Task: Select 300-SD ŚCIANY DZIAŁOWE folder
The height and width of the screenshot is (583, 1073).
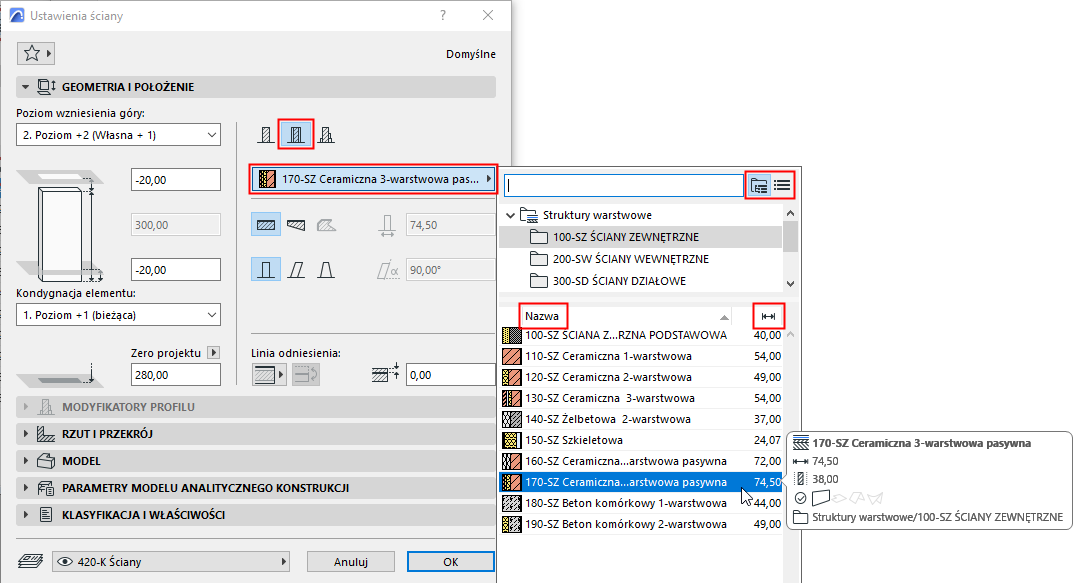Action: click(641, 281)
